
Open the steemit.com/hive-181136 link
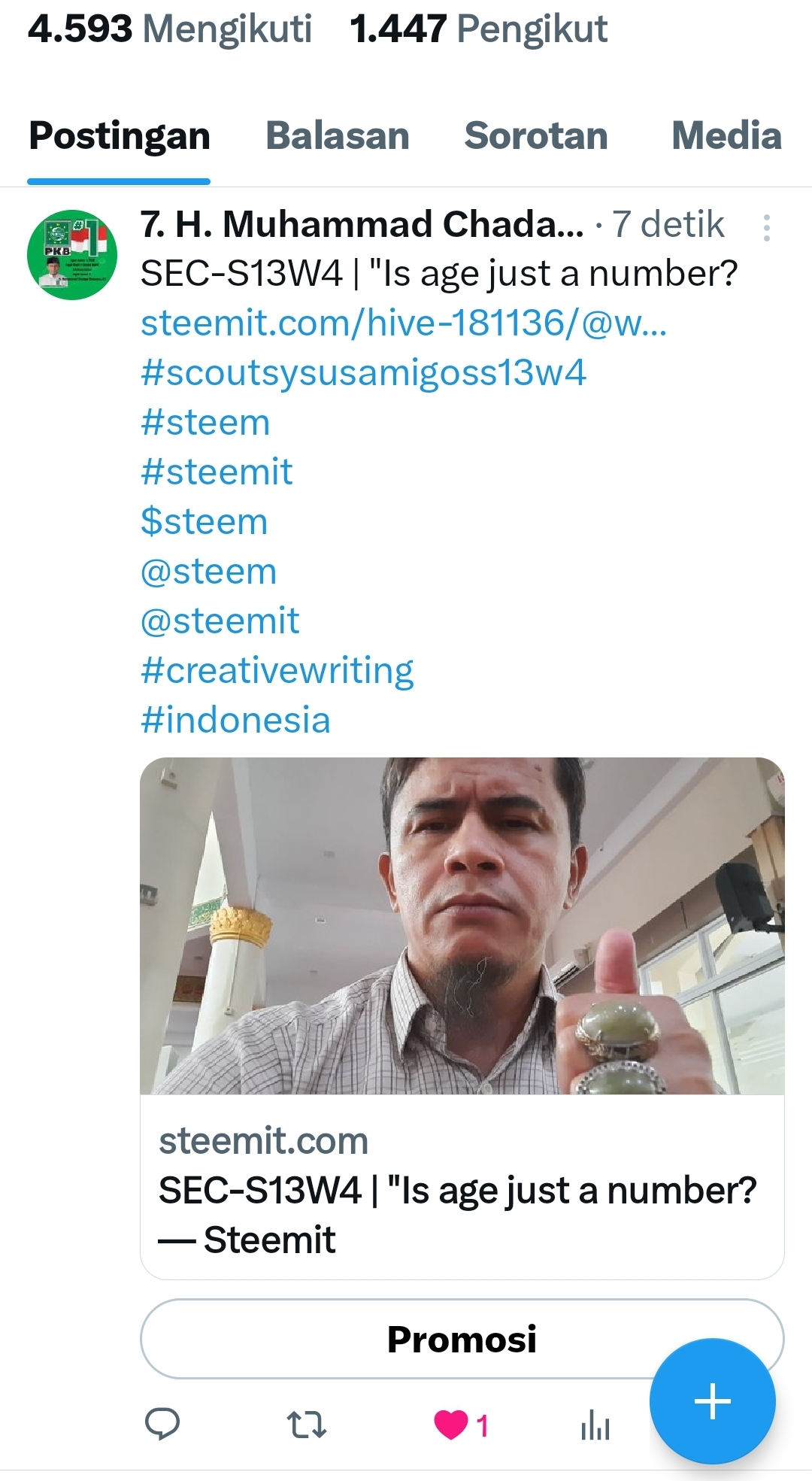coord(404,323)
